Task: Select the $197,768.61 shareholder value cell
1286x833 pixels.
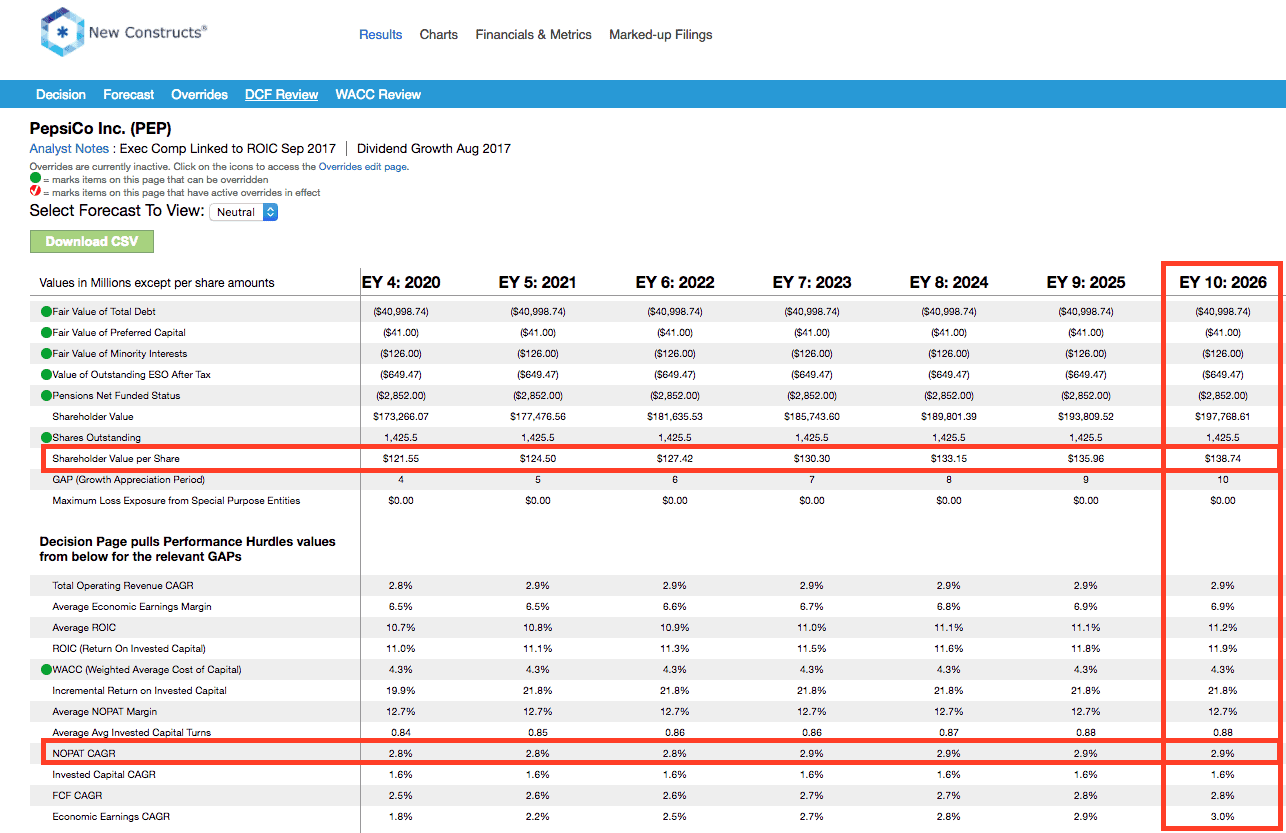Action: pos(1223,417)
